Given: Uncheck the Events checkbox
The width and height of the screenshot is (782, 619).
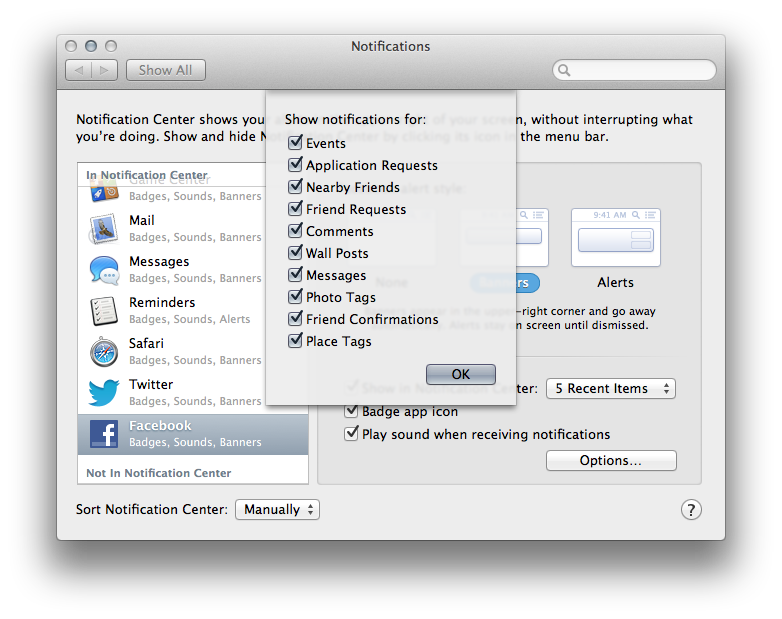Looking at the screenshot, I should [x=295, y=143].
